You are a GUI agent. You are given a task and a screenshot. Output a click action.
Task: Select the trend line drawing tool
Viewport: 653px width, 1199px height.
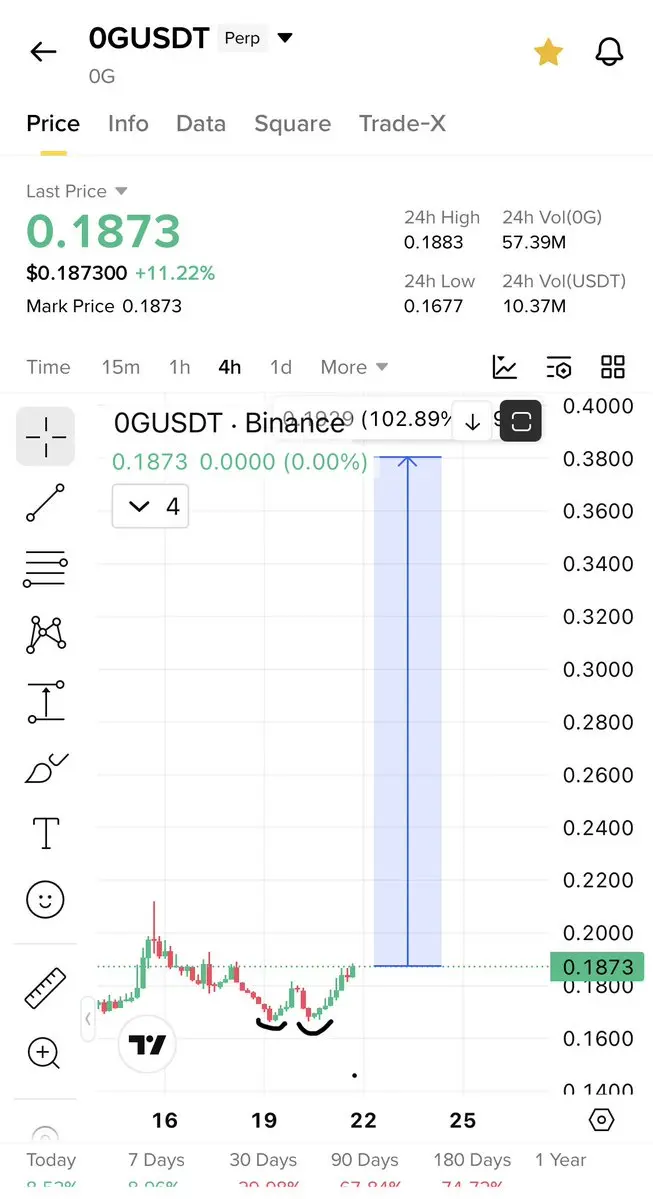point(46,502)
